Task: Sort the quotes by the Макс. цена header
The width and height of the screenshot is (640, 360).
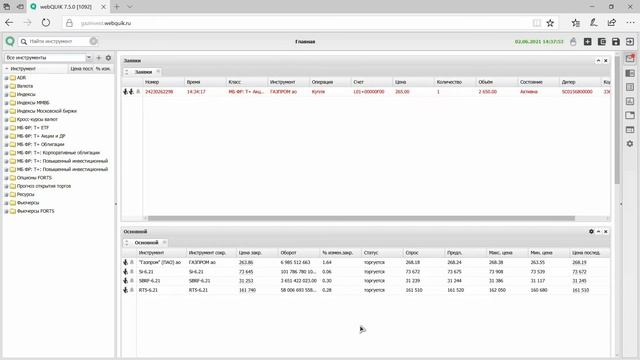Action: [x=507, y=253]
